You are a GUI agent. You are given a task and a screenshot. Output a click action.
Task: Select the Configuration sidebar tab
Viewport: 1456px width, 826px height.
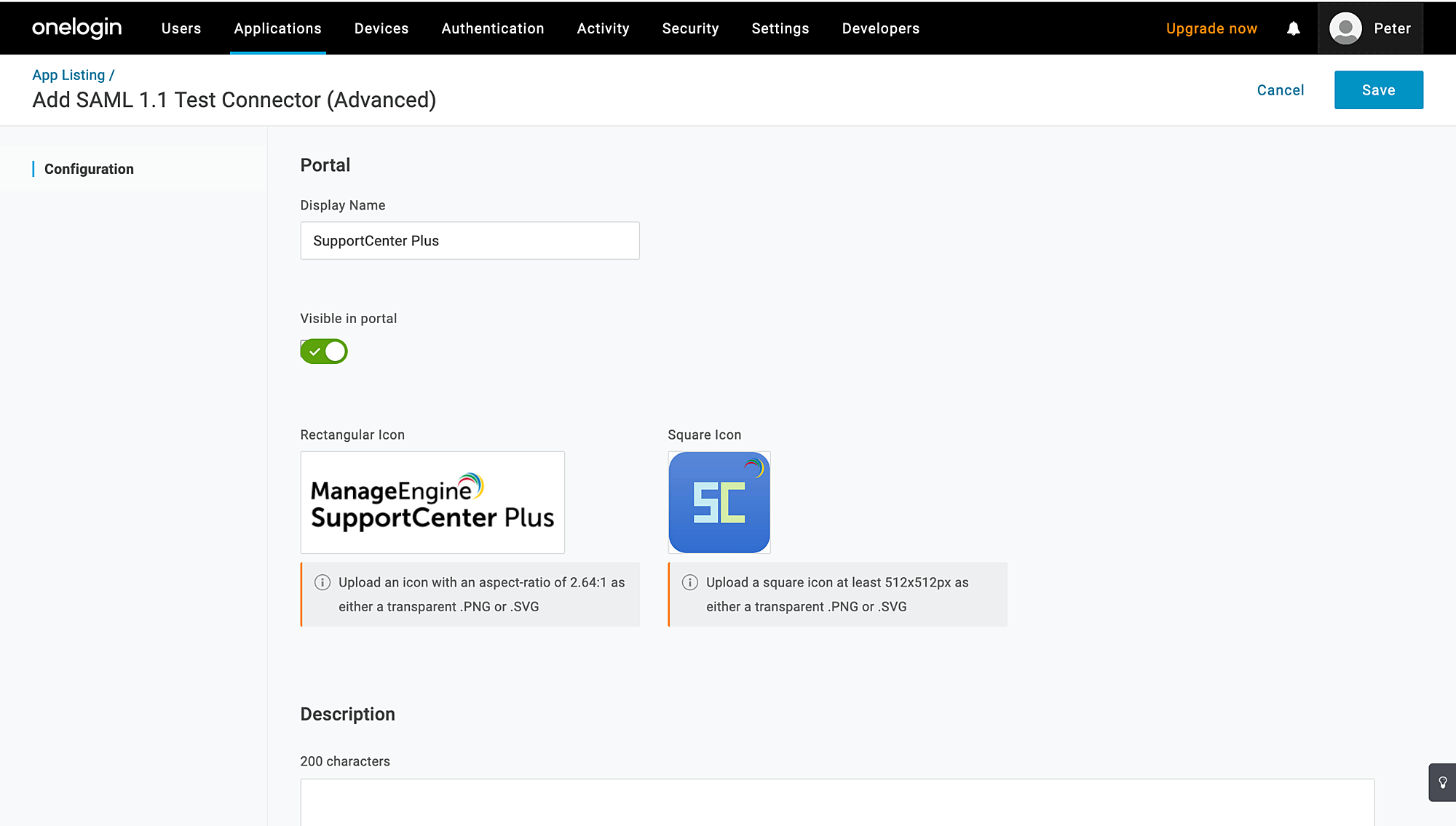click(89, 169)
